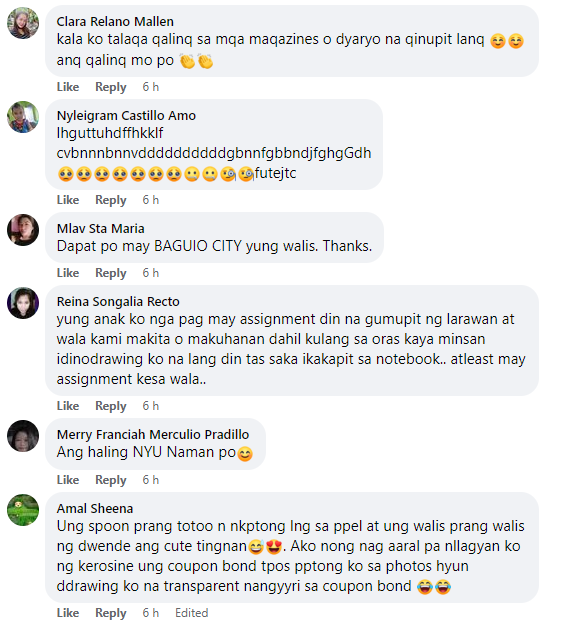Click Mlav Sta Maria's profile photo

(23, 230)
